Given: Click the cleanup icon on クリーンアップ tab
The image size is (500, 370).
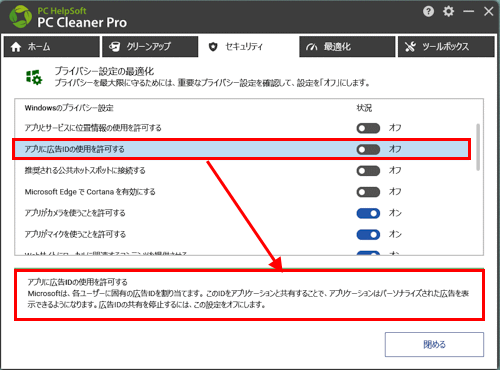Looking at the screenshot, I should click(114, 47).
